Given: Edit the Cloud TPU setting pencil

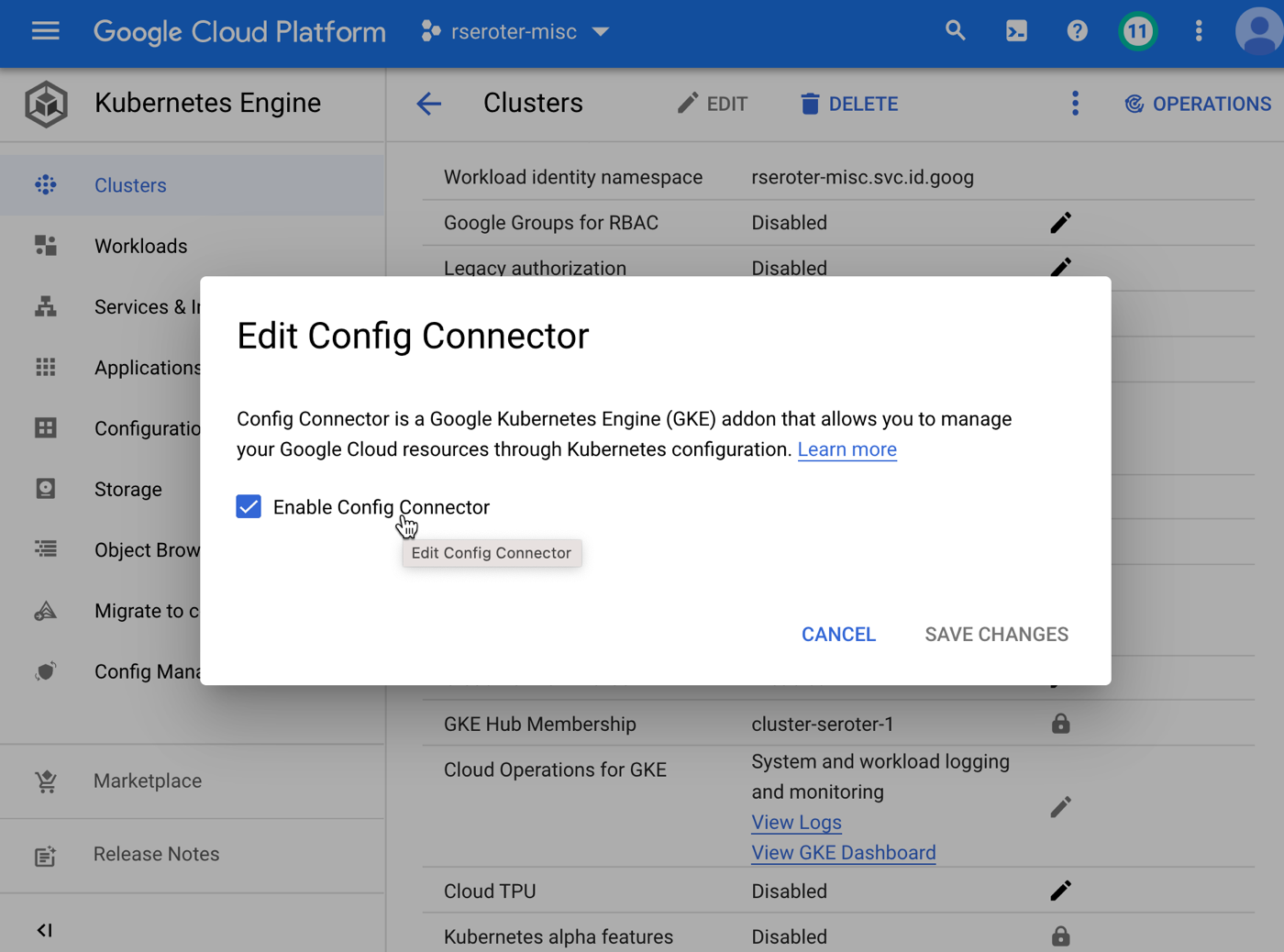Looking at the screenshot, I should pyautogui.click(x=1060, y=891).
